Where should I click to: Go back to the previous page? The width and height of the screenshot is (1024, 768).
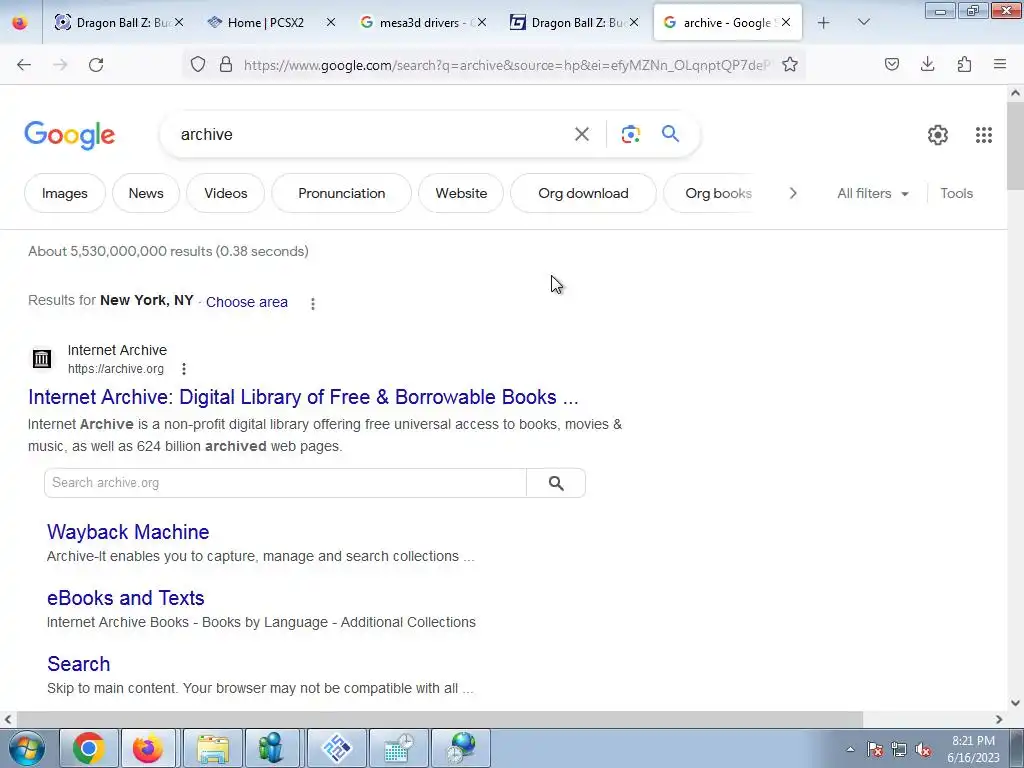pos(24,65)
